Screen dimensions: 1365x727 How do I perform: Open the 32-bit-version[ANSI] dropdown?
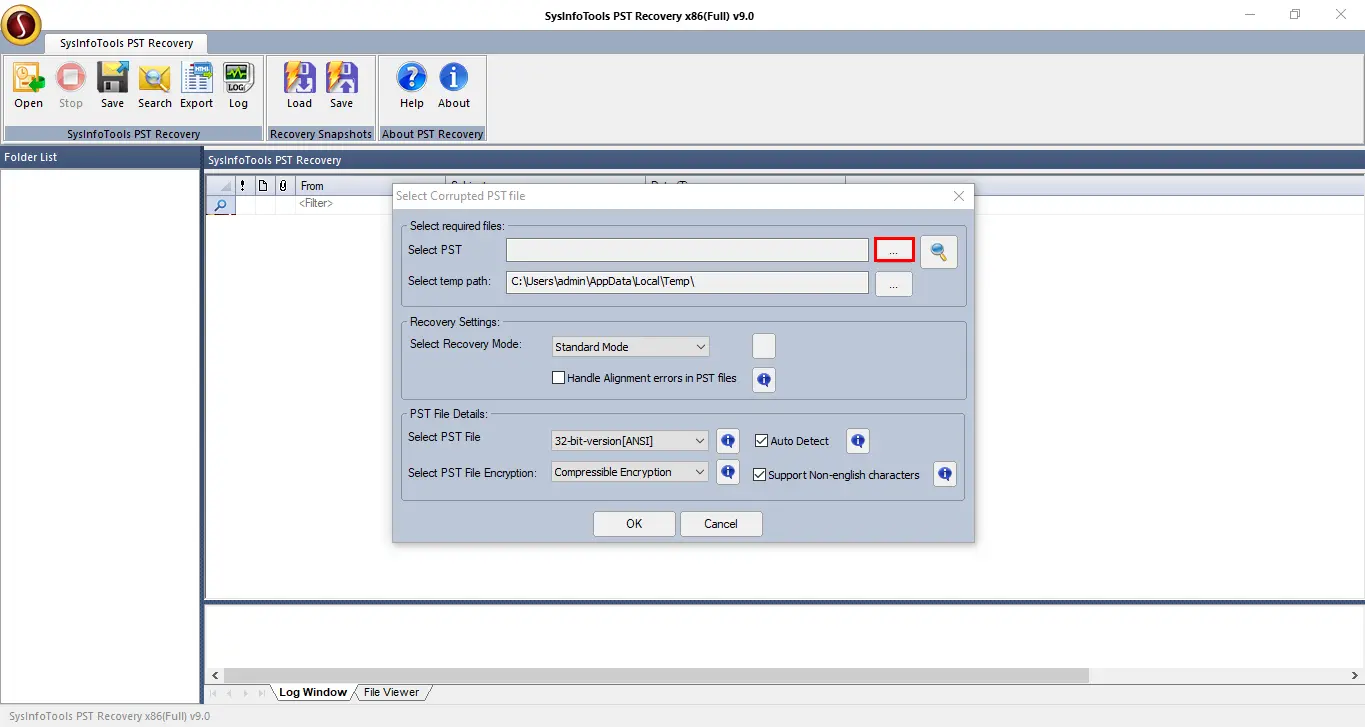pyautogui.click(x=630, y=441)
